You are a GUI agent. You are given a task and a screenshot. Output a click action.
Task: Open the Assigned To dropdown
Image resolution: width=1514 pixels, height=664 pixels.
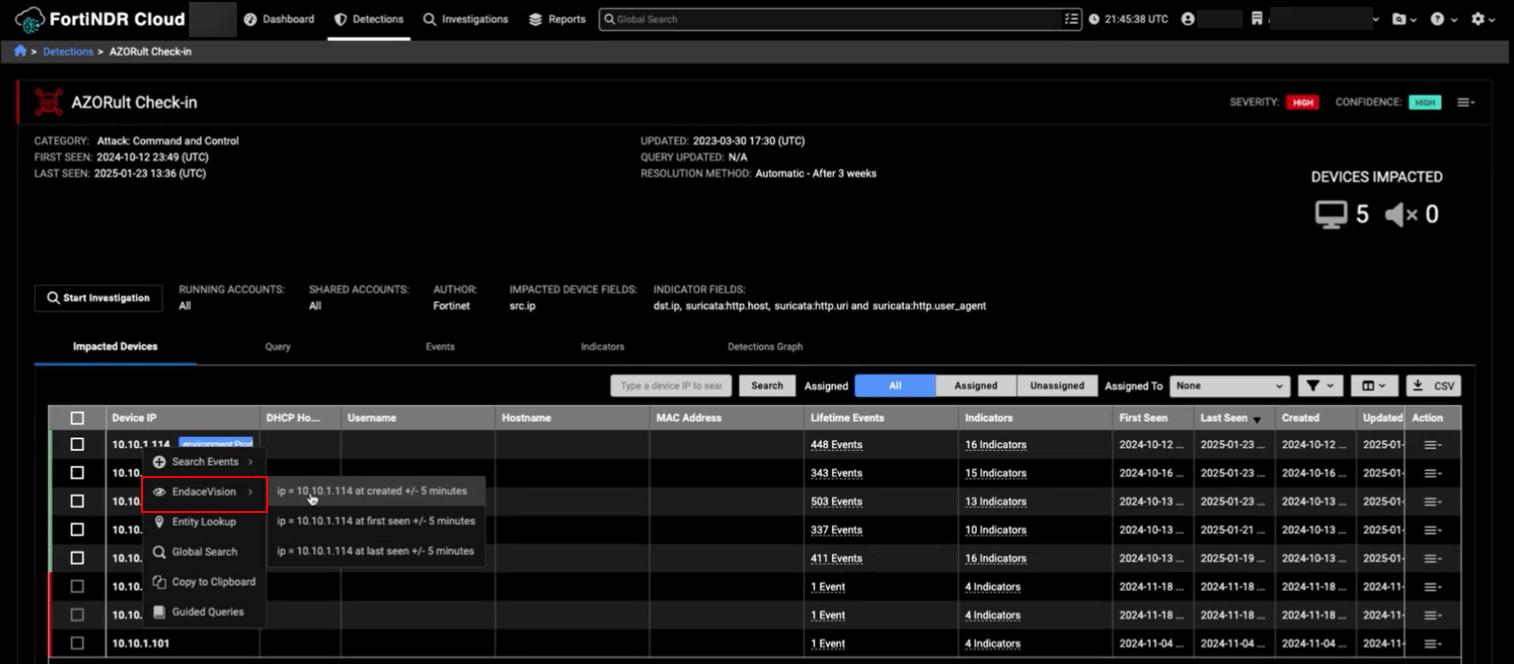click(1229, 386)
